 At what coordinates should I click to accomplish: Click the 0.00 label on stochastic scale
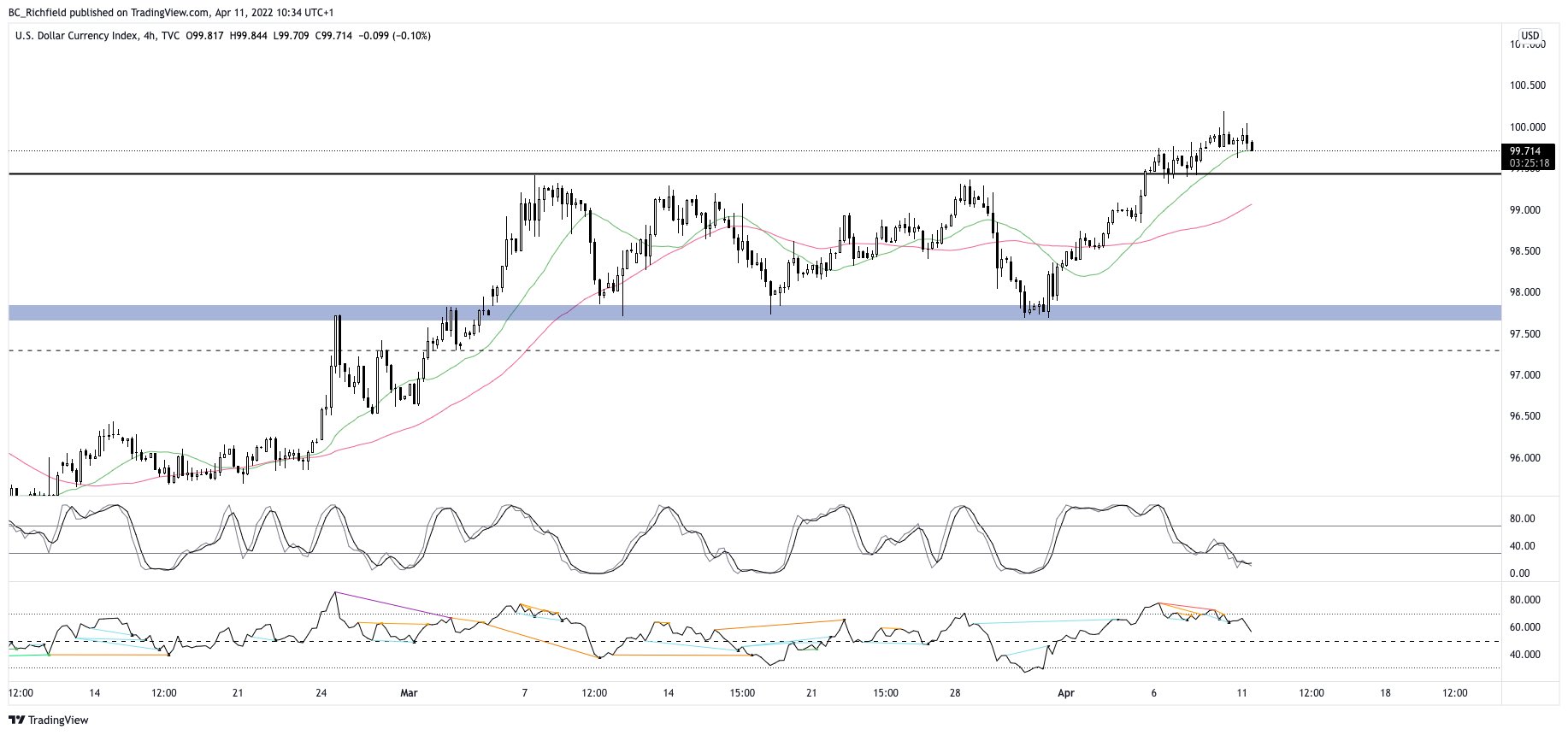coord(1520,573)
